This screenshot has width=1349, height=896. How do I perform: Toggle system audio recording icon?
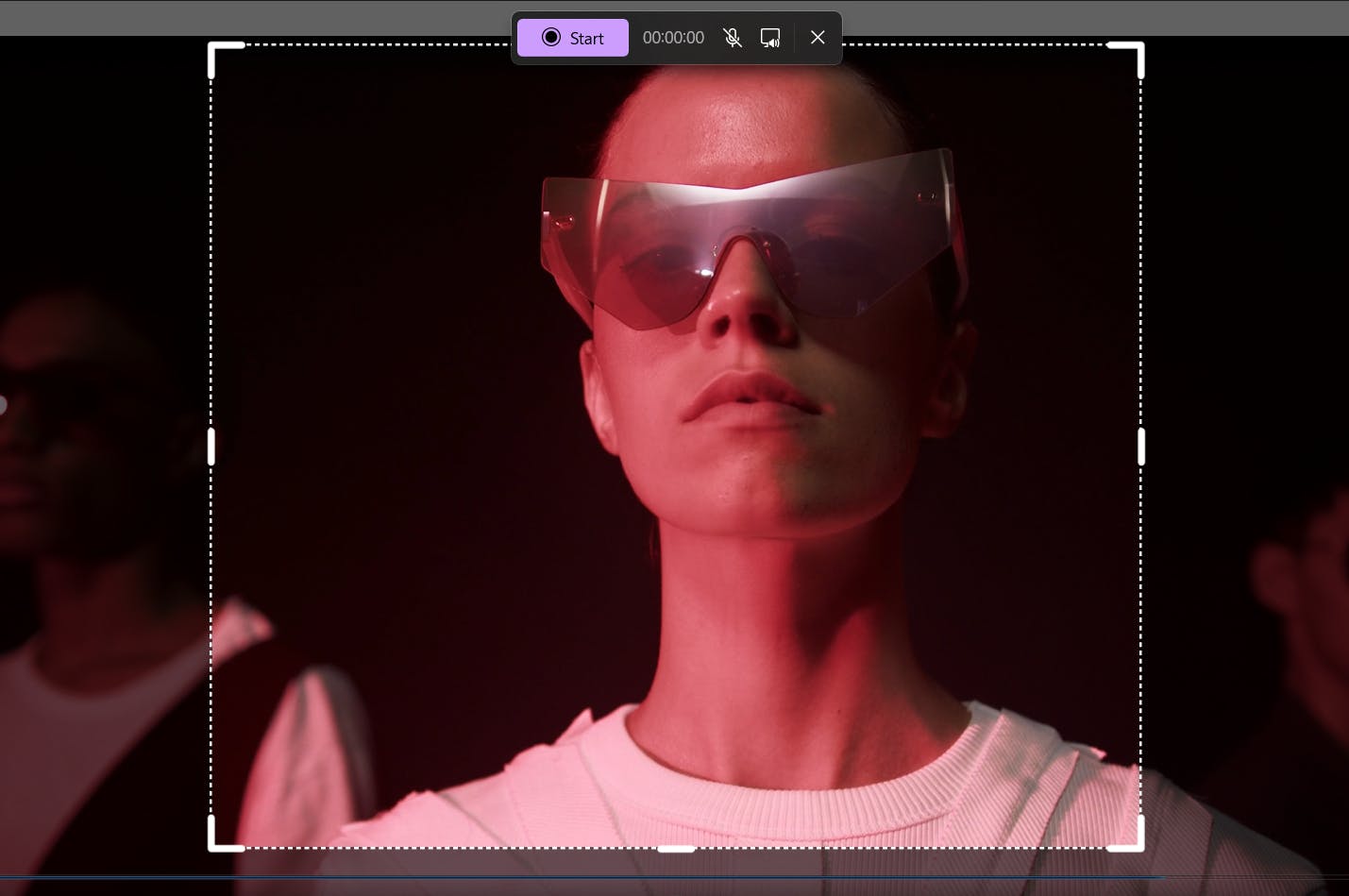pos(770,38)
